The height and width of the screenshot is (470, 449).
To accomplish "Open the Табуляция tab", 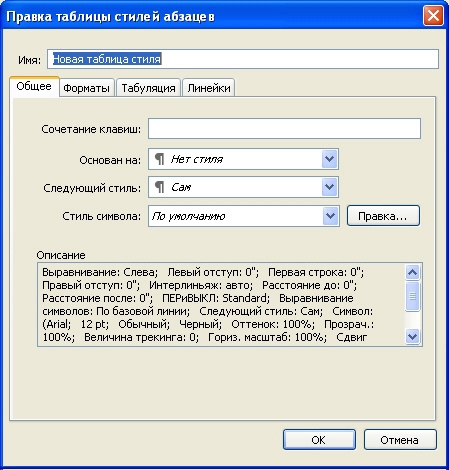I will 148,88.
